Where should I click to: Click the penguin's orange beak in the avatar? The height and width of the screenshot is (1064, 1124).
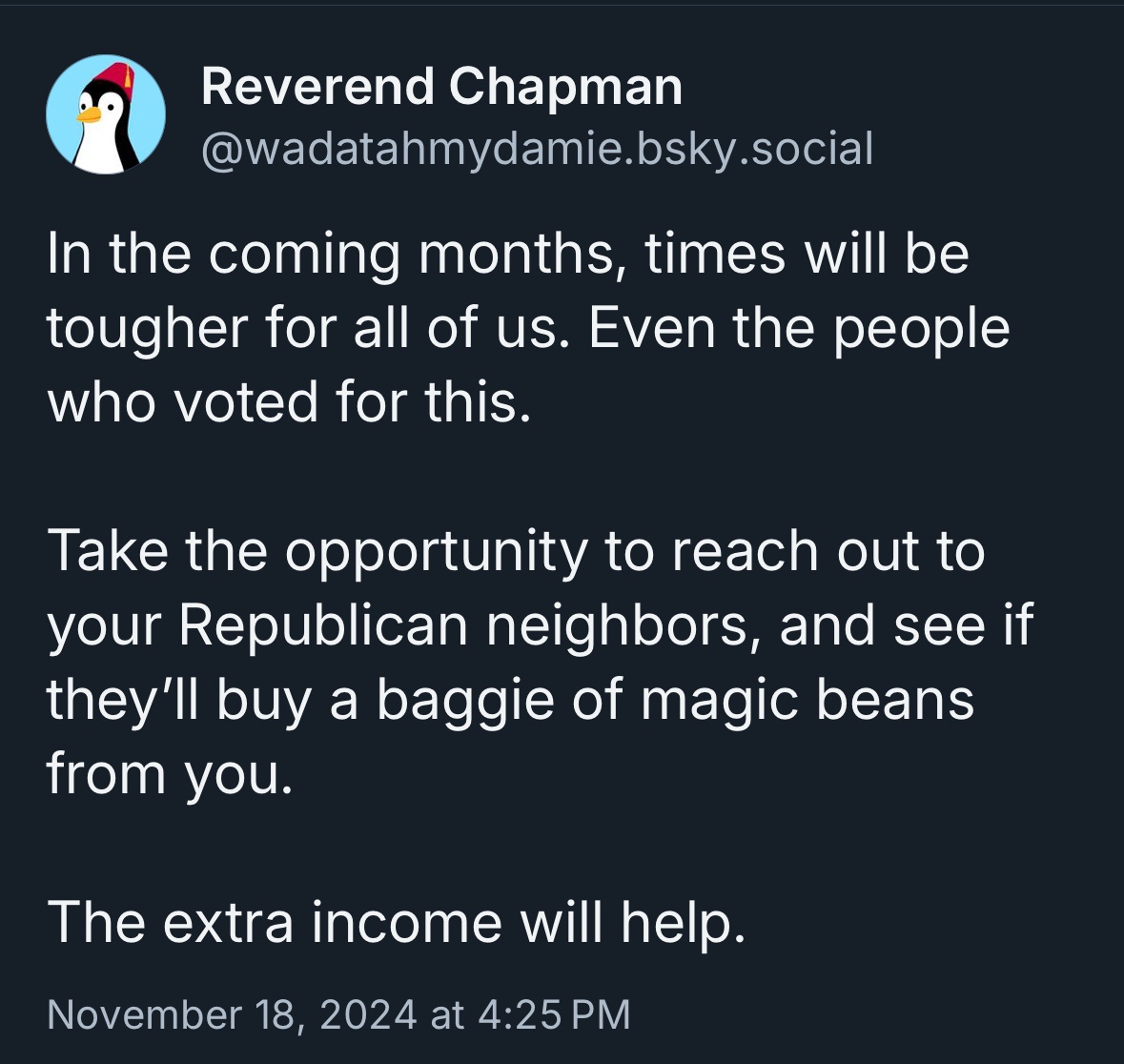click(88, 115)
